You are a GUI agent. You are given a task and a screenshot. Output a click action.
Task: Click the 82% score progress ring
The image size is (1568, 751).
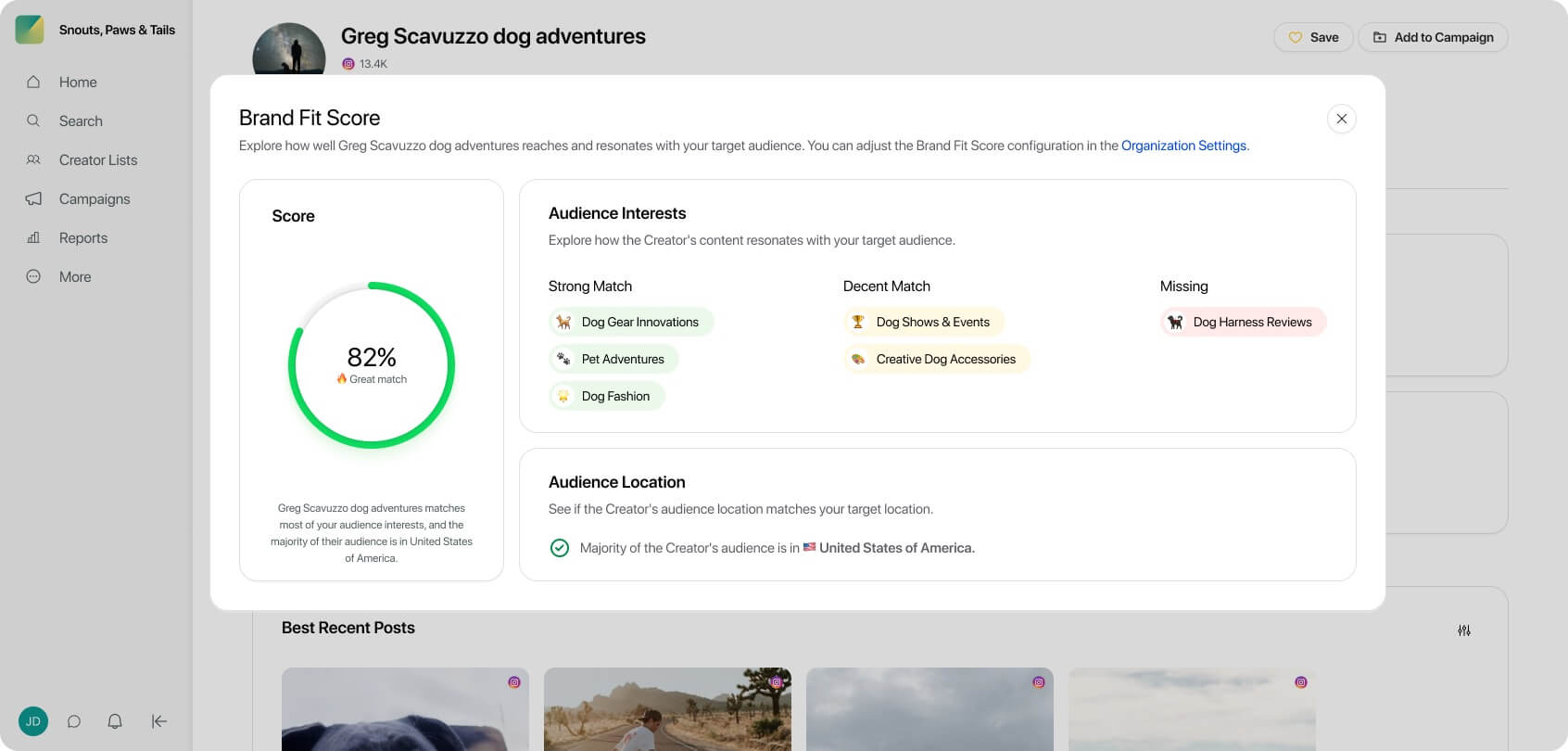tap(372, 365)
